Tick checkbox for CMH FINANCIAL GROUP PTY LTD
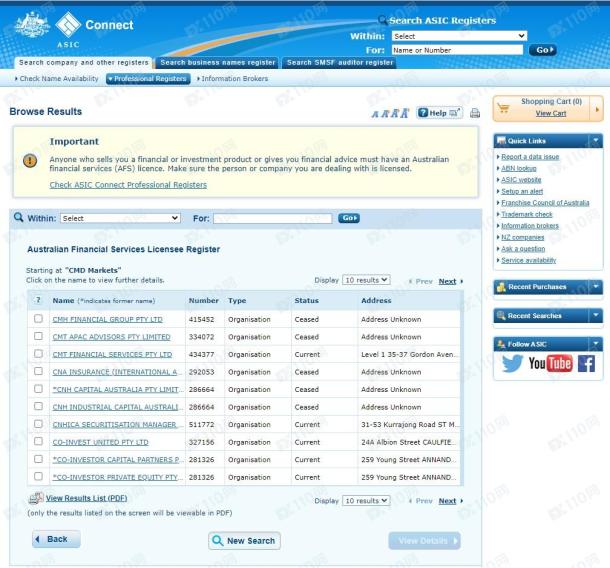Screen dimensions: 610x568 tap(38, 319)
